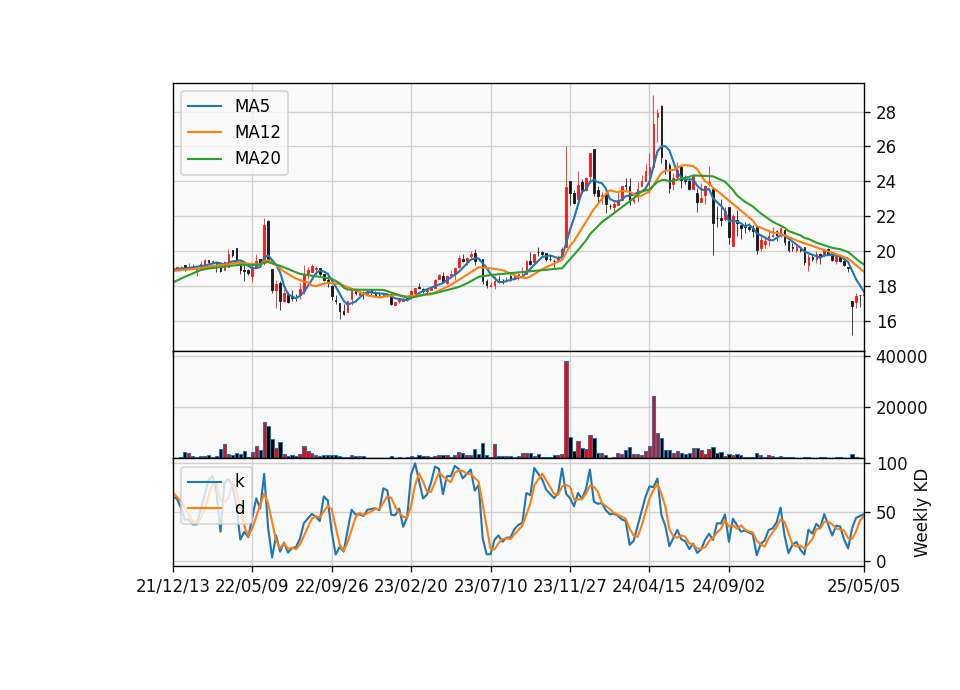Click the last candlestick with the long lower wick
The height and width of the screenshot is (690, 960).
click(852, 318)
